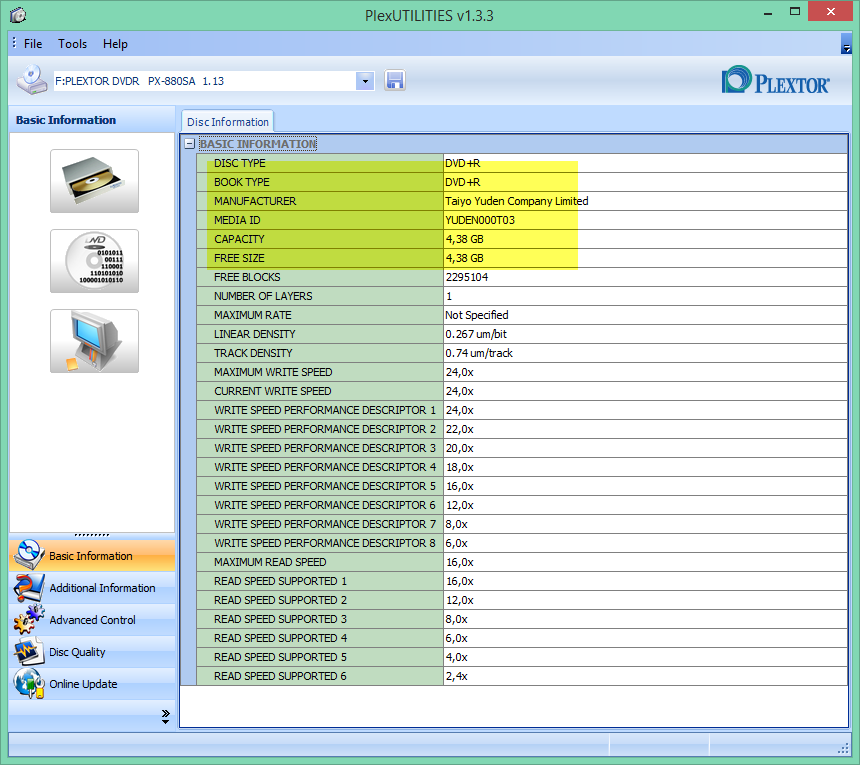Click the 2295104 free blocks value
This screenshot has width=860, height=765.
click(x=467, y=277)
